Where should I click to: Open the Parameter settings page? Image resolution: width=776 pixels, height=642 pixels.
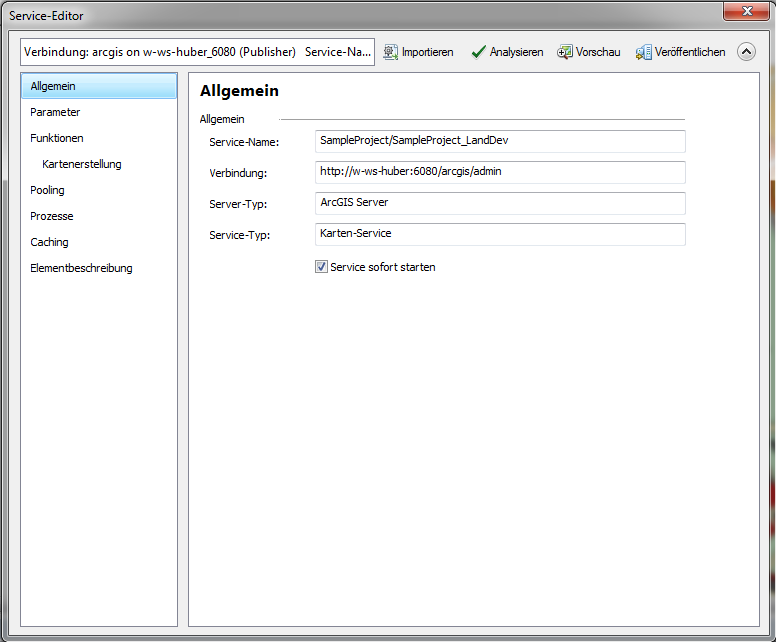tap(55, 112)
